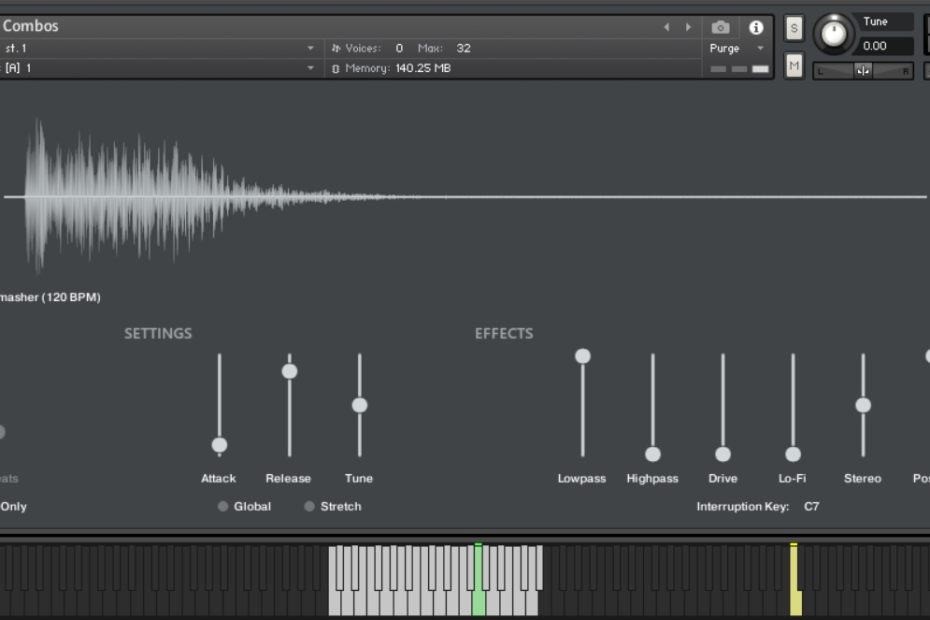Viewport: 930px width, 620px height.
Task: Solo the instrument with the S button
Action: pyautogui.click(x=794, y=28)
